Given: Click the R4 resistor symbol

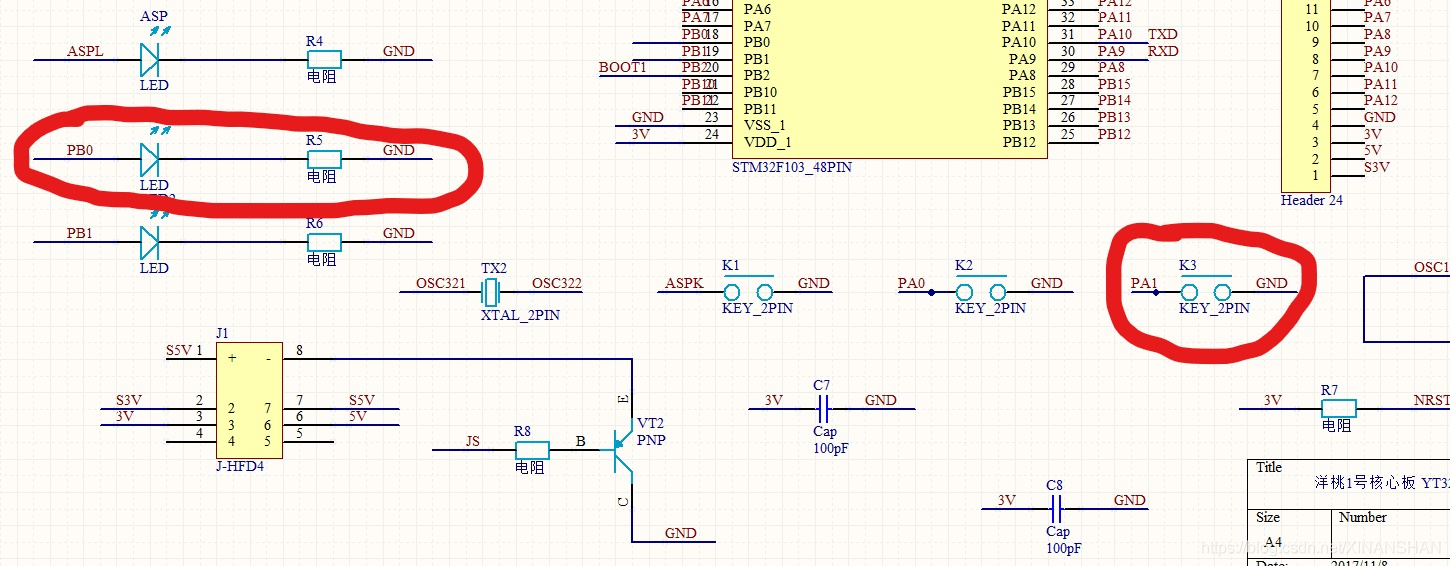Looking at the screenshot, I should 325,60.
